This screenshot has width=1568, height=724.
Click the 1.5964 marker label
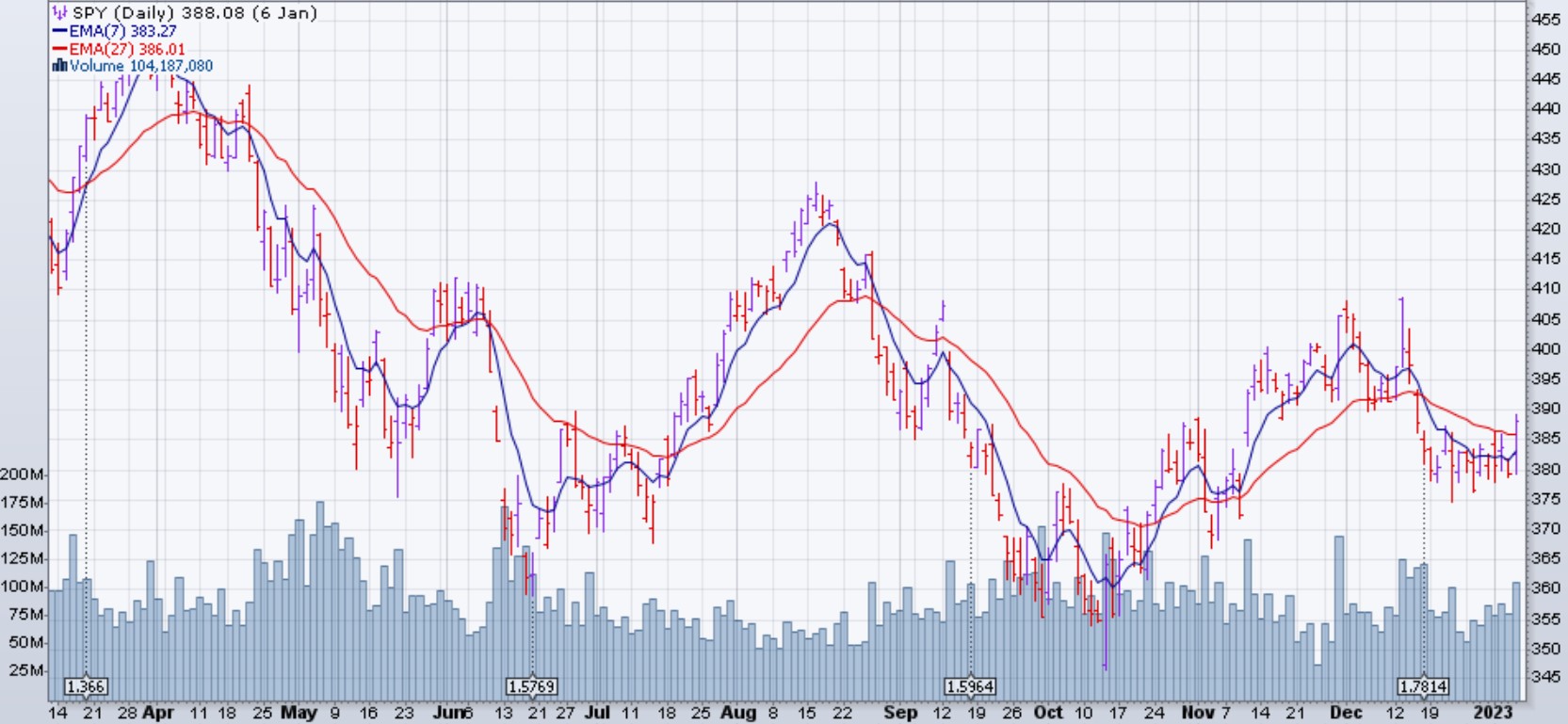coord(970,687)
